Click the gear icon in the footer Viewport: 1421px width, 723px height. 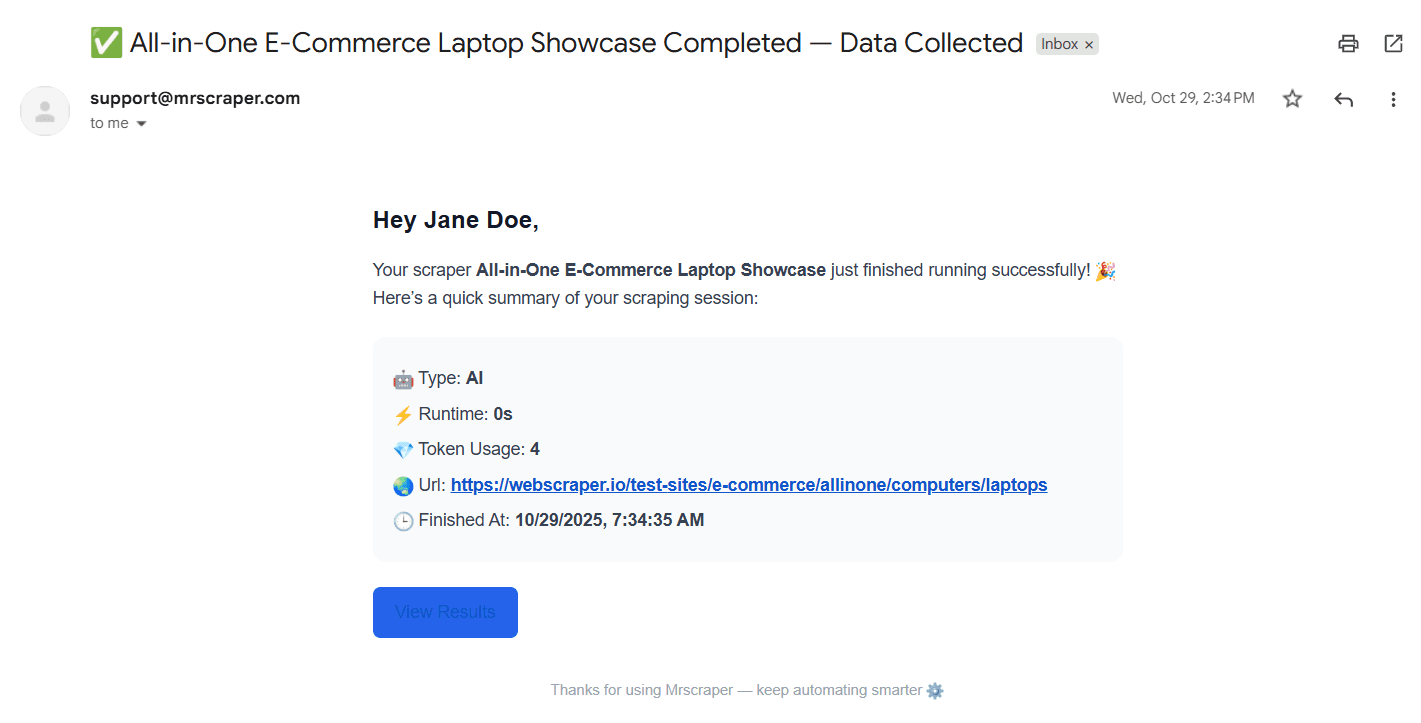pyautogui.click(x=935, y=690)
